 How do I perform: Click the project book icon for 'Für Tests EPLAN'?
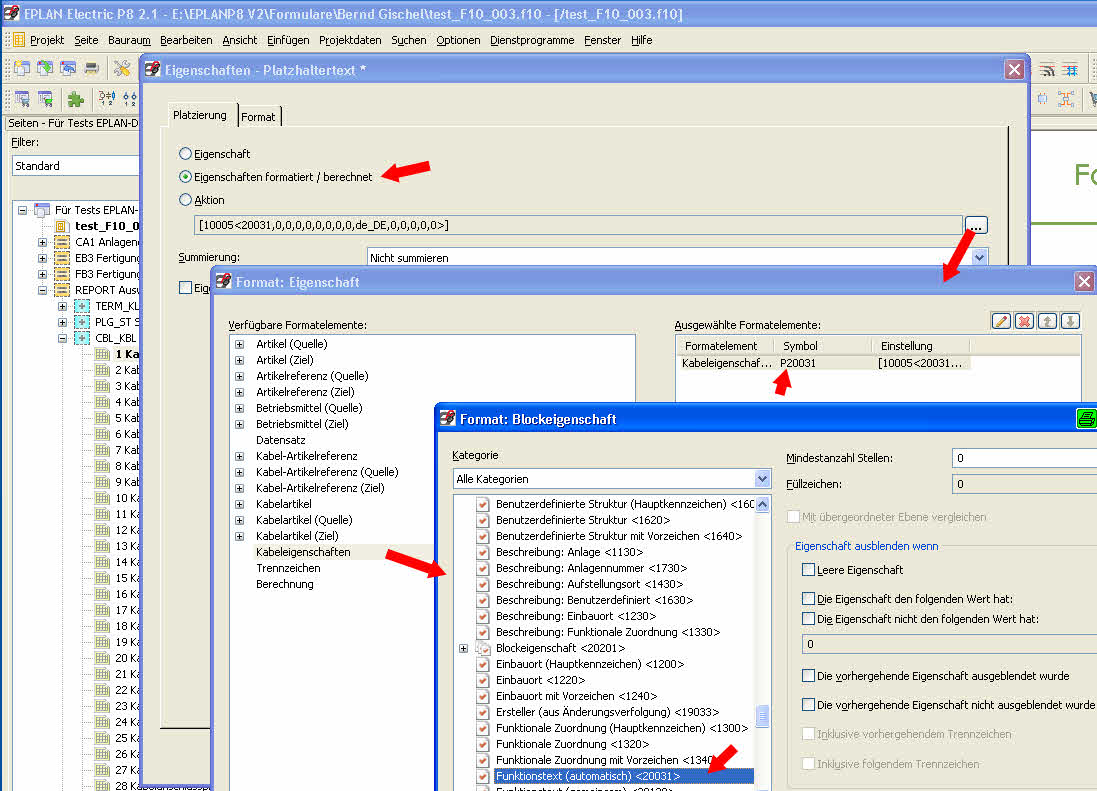tap(42, 210)
